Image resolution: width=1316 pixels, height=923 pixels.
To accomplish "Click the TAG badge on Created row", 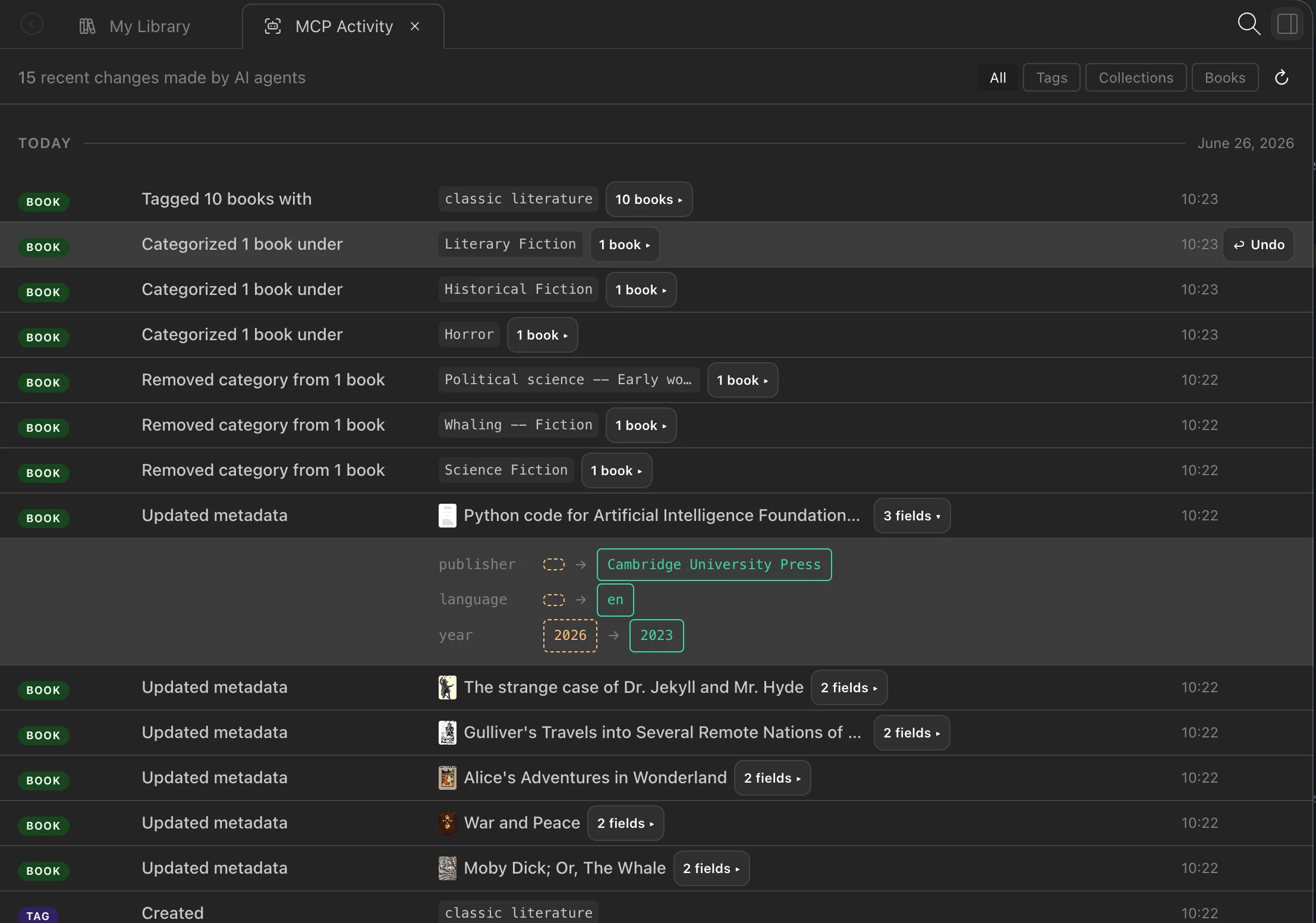I will pyautogui.click(x=38, y=915).
